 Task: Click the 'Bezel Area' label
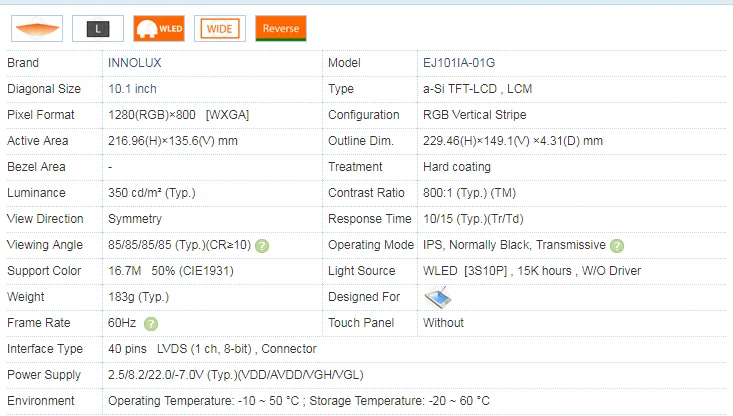(36, 167)
